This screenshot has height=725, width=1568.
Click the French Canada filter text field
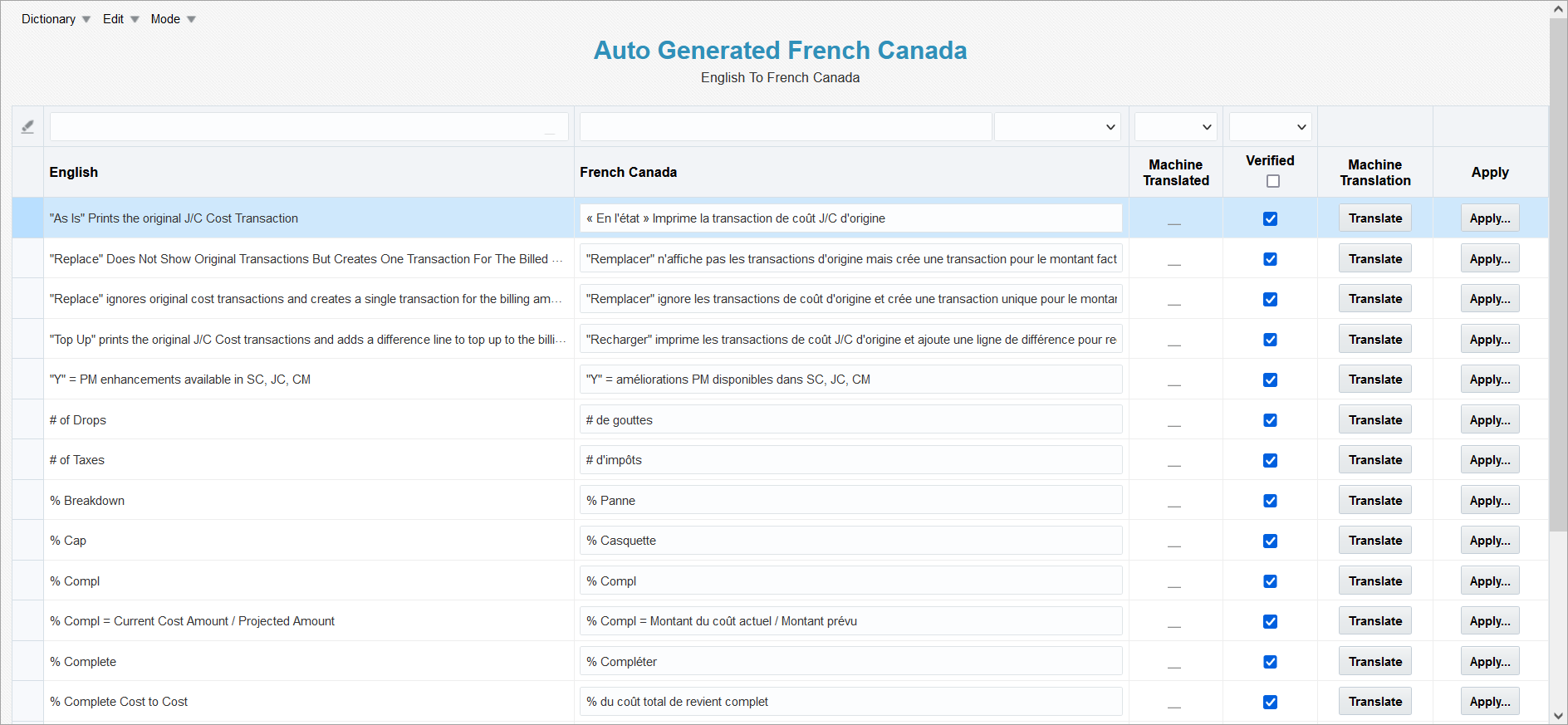[785, 127]
